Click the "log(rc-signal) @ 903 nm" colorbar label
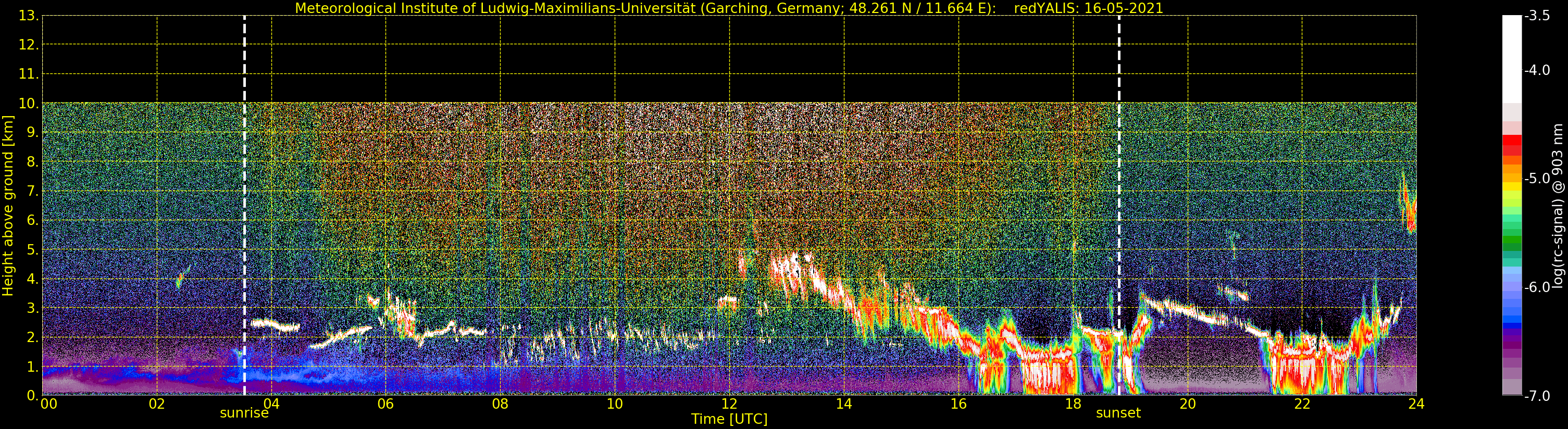The width and height of the screenshot is (1568, 429). pos(1558,206)
